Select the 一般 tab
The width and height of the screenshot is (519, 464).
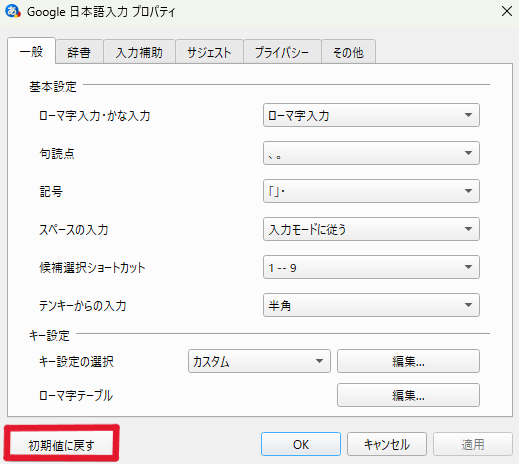coord(31,51)
